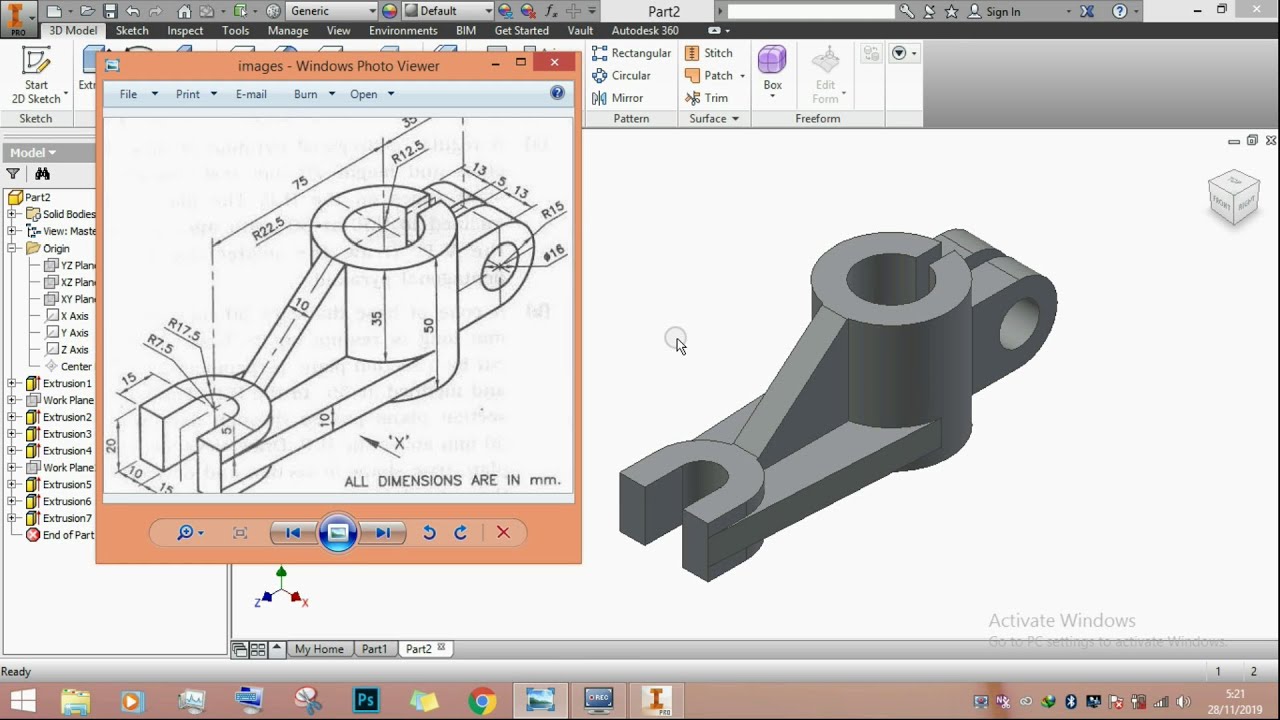Filter the Model browser with funnel icon

click(13, 174)
